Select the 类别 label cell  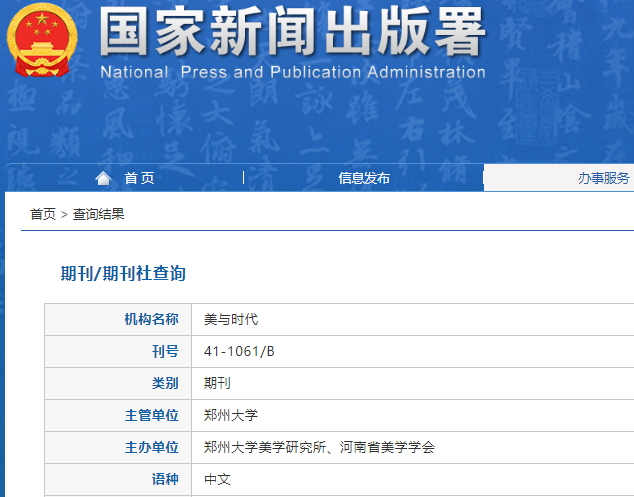[118, 383]
